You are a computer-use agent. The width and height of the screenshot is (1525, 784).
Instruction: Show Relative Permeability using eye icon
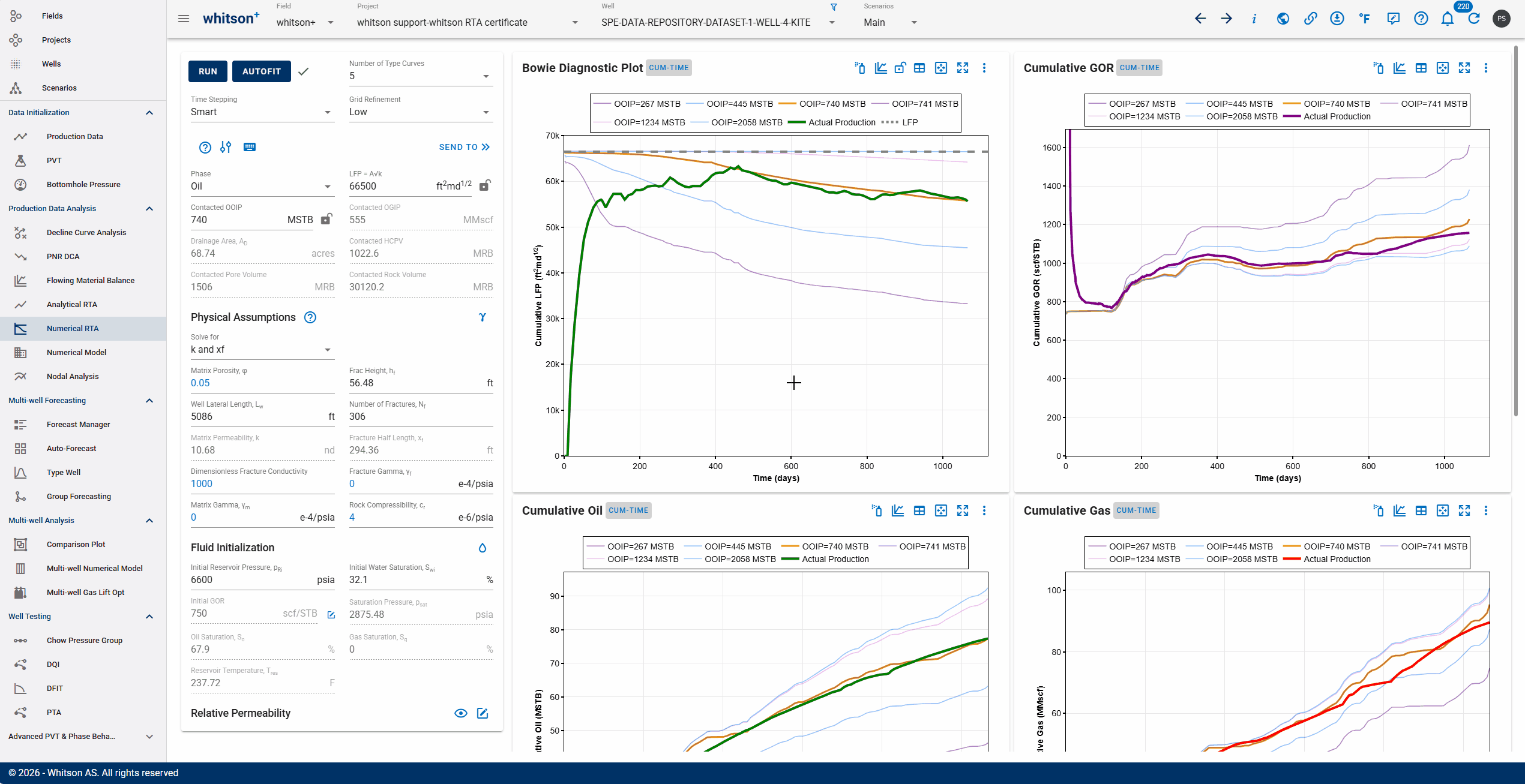coord(461,713)
